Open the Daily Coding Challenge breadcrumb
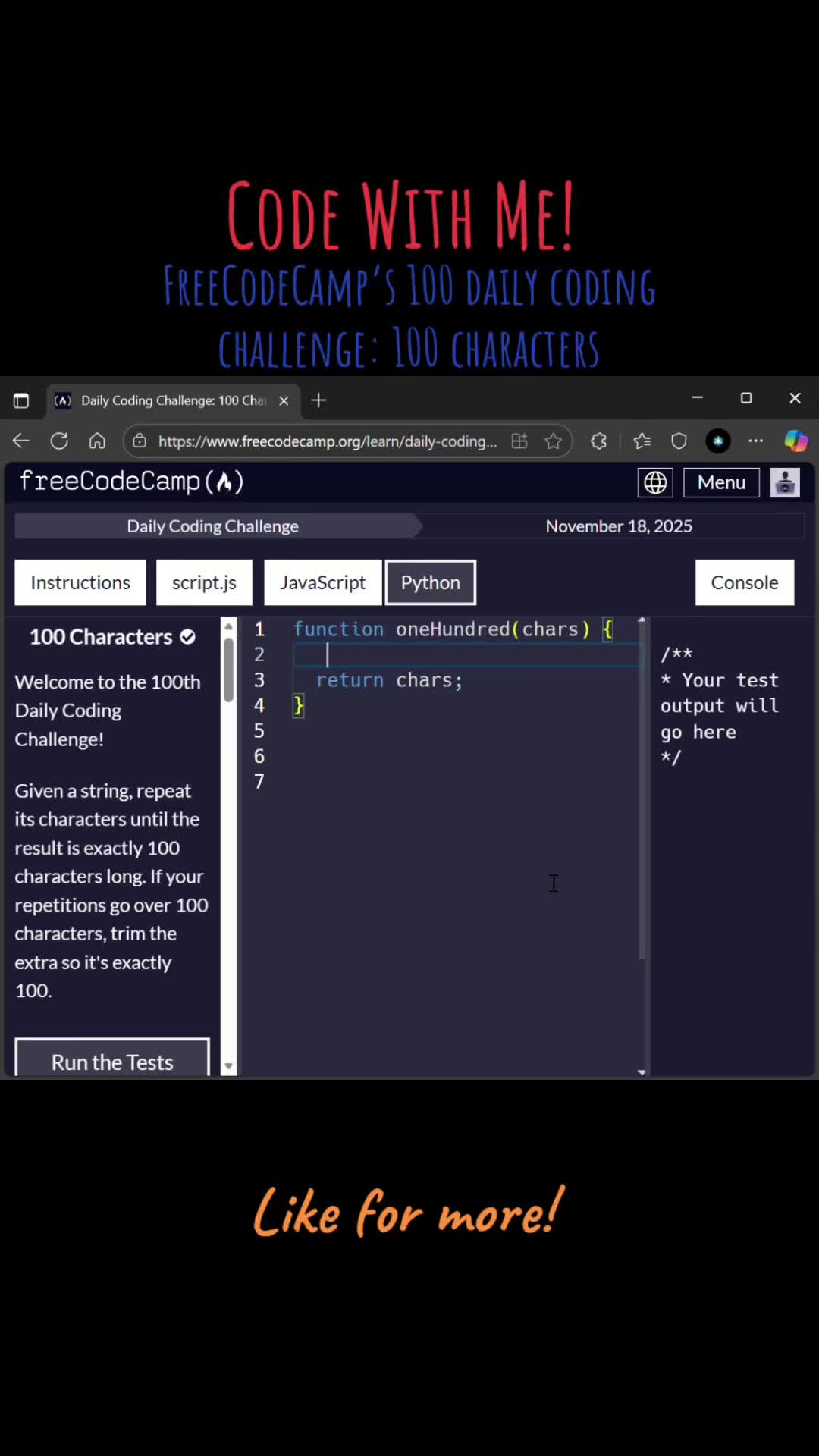 213,526
